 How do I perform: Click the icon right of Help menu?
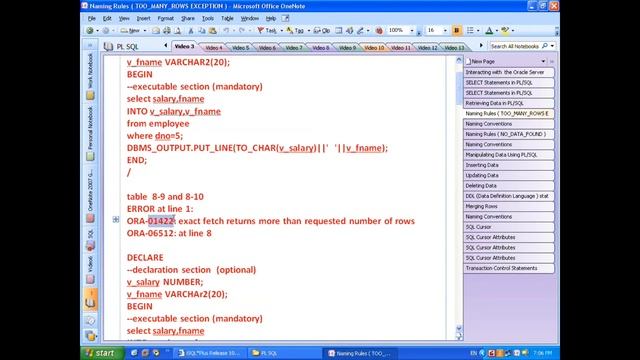(286, 18)
